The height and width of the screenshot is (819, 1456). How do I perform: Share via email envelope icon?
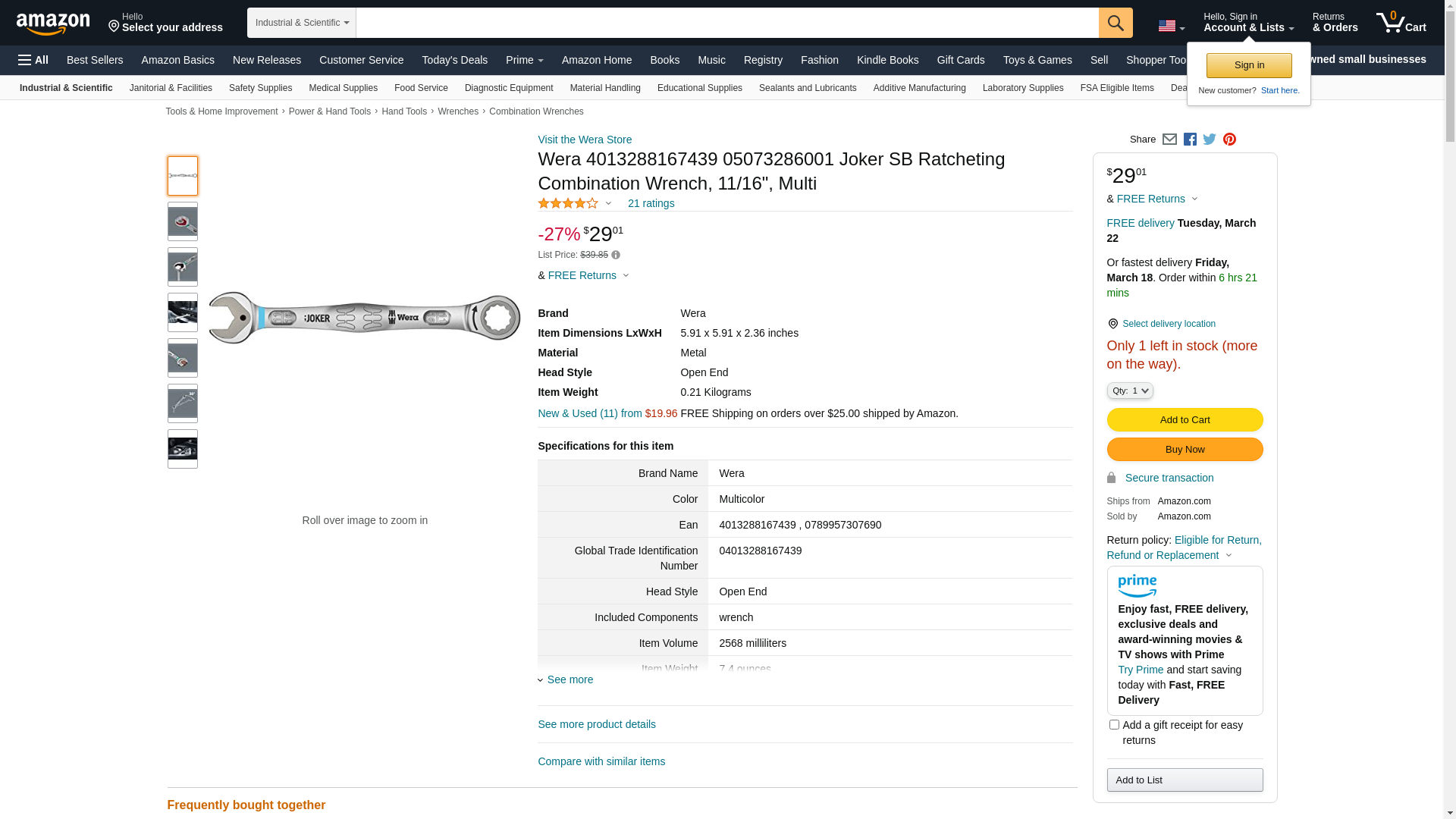click(1169, 140)
